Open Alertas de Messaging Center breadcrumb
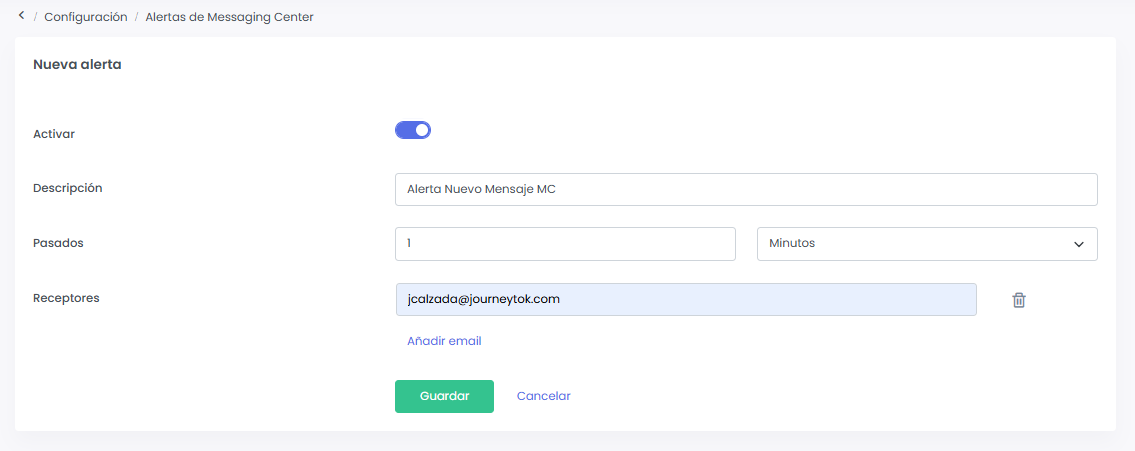This screenshot has width=1135, height=451. pyautogui.click(x=229, y=17)
